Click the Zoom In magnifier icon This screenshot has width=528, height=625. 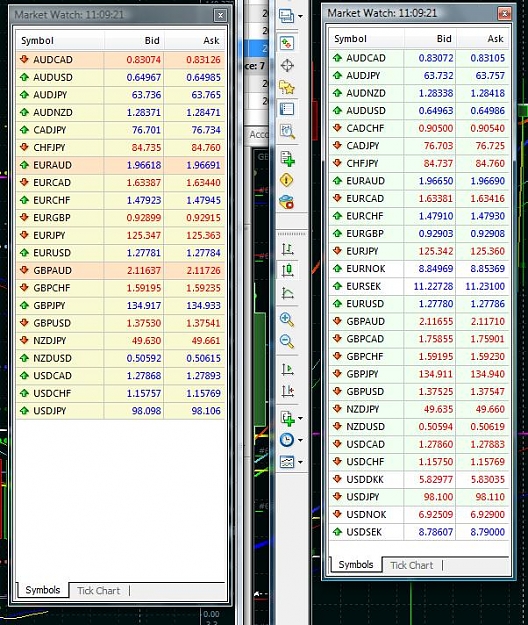coord(287,320)
